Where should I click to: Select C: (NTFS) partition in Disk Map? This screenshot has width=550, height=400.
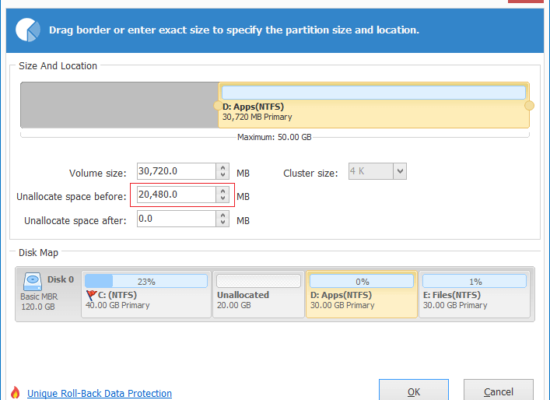coord(146,294)
